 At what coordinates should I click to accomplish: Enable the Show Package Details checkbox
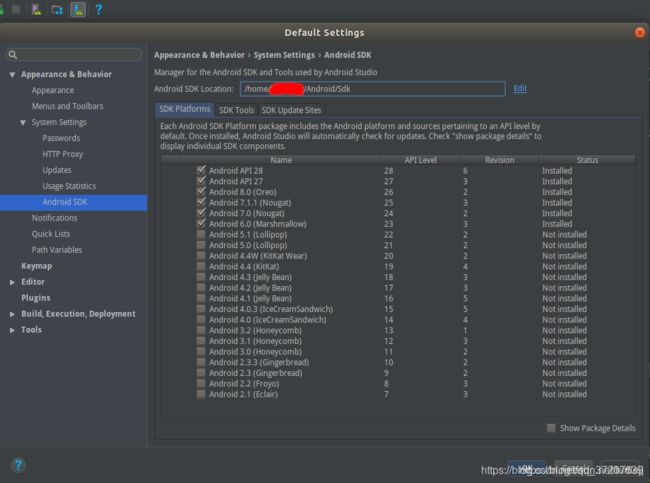(551, 428)
